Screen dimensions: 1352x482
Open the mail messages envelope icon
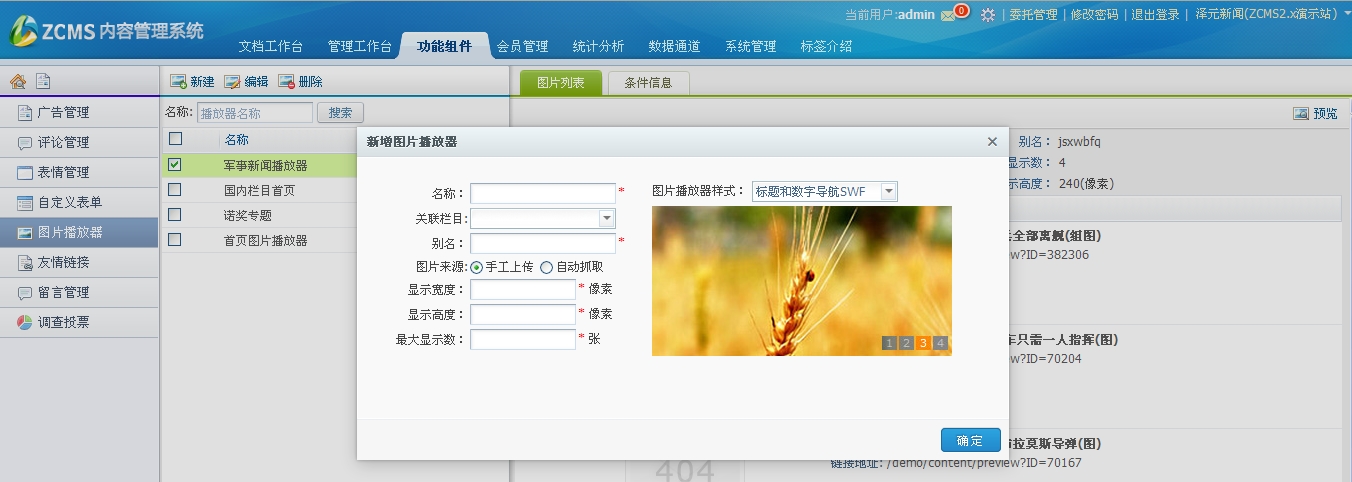[948, 15]
